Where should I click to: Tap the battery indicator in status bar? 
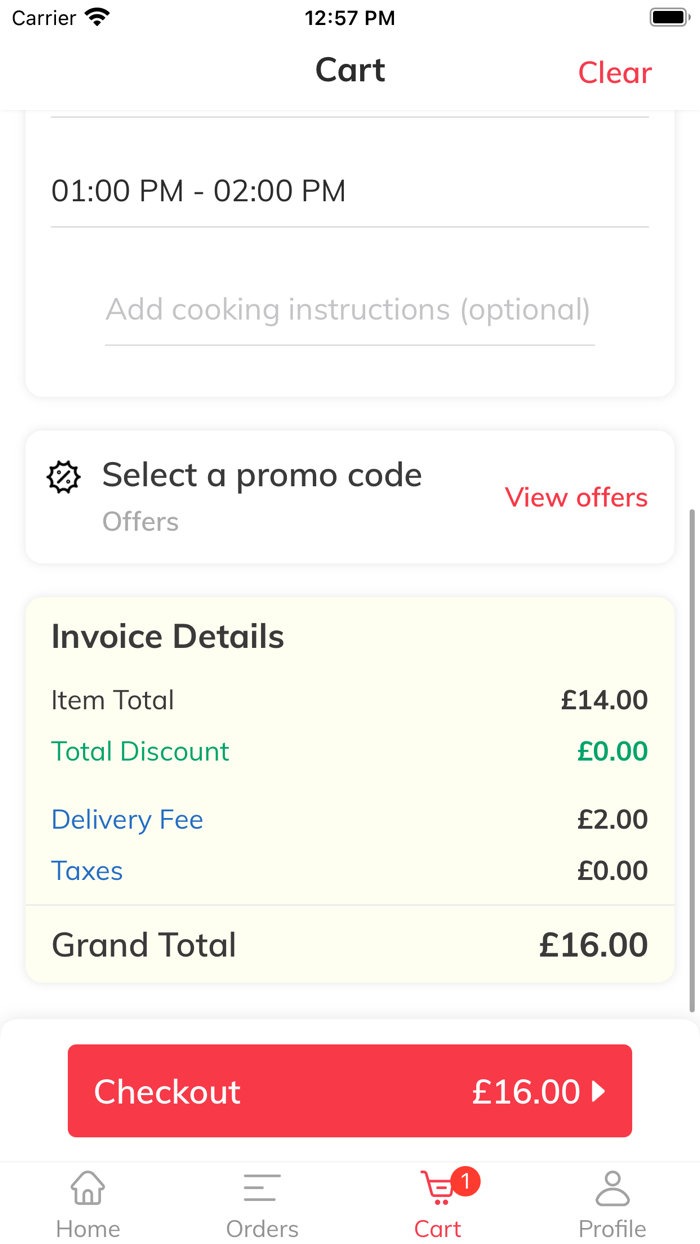tap(667, 17)
